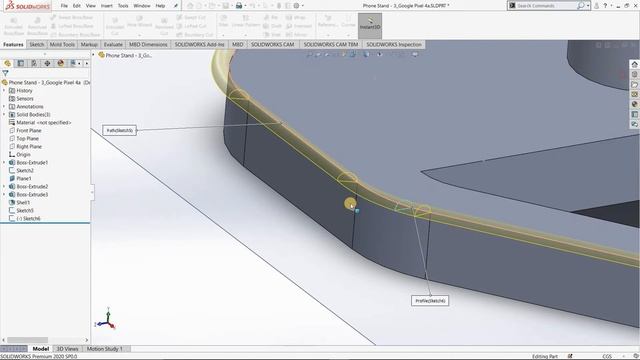
Task: Open Appearances sphere icon in task pane
Action: [634, 104]
